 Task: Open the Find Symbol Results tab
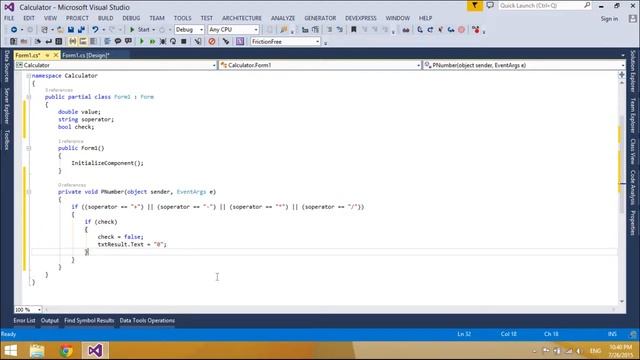pyautogui.click(x=89, y=321)
